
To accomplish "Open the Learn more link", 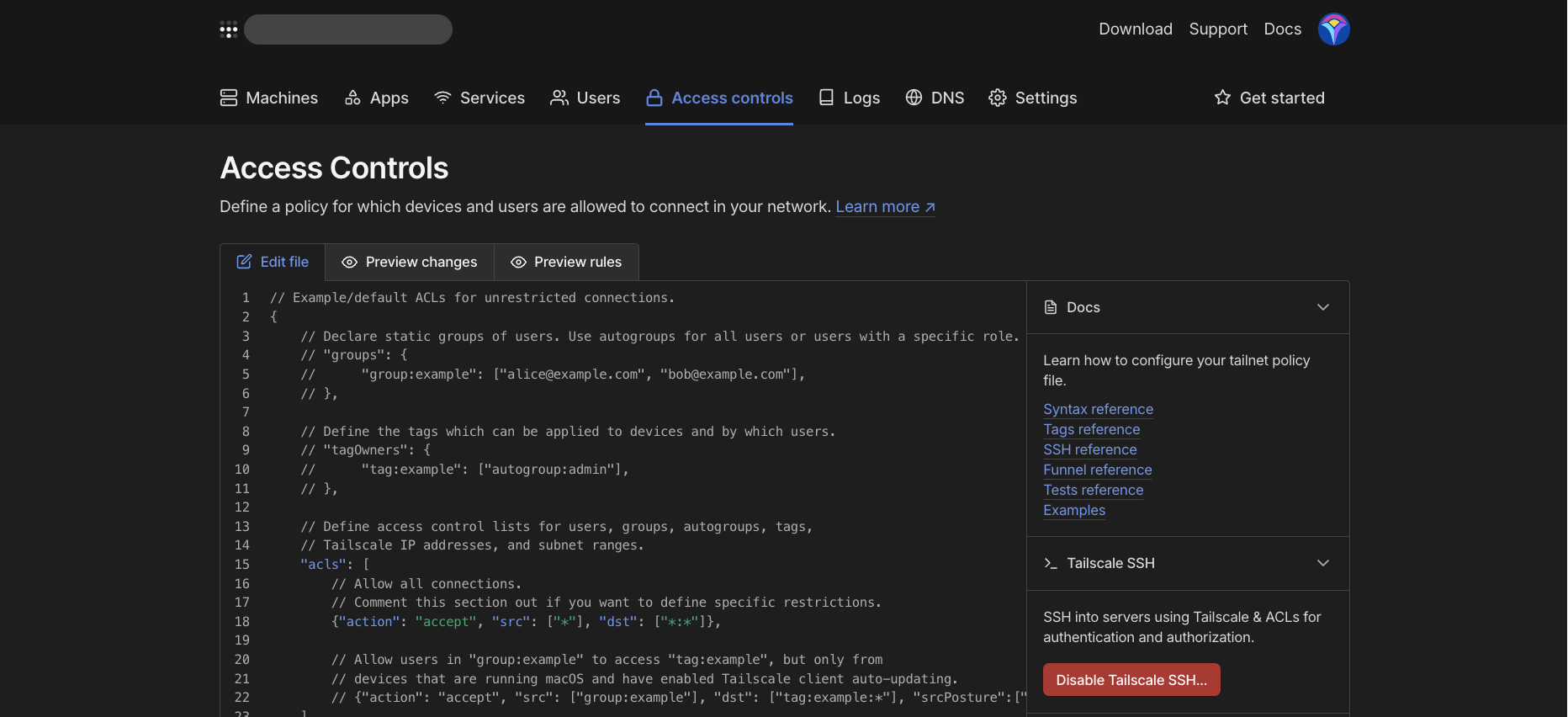I will (x=885, y=207).
